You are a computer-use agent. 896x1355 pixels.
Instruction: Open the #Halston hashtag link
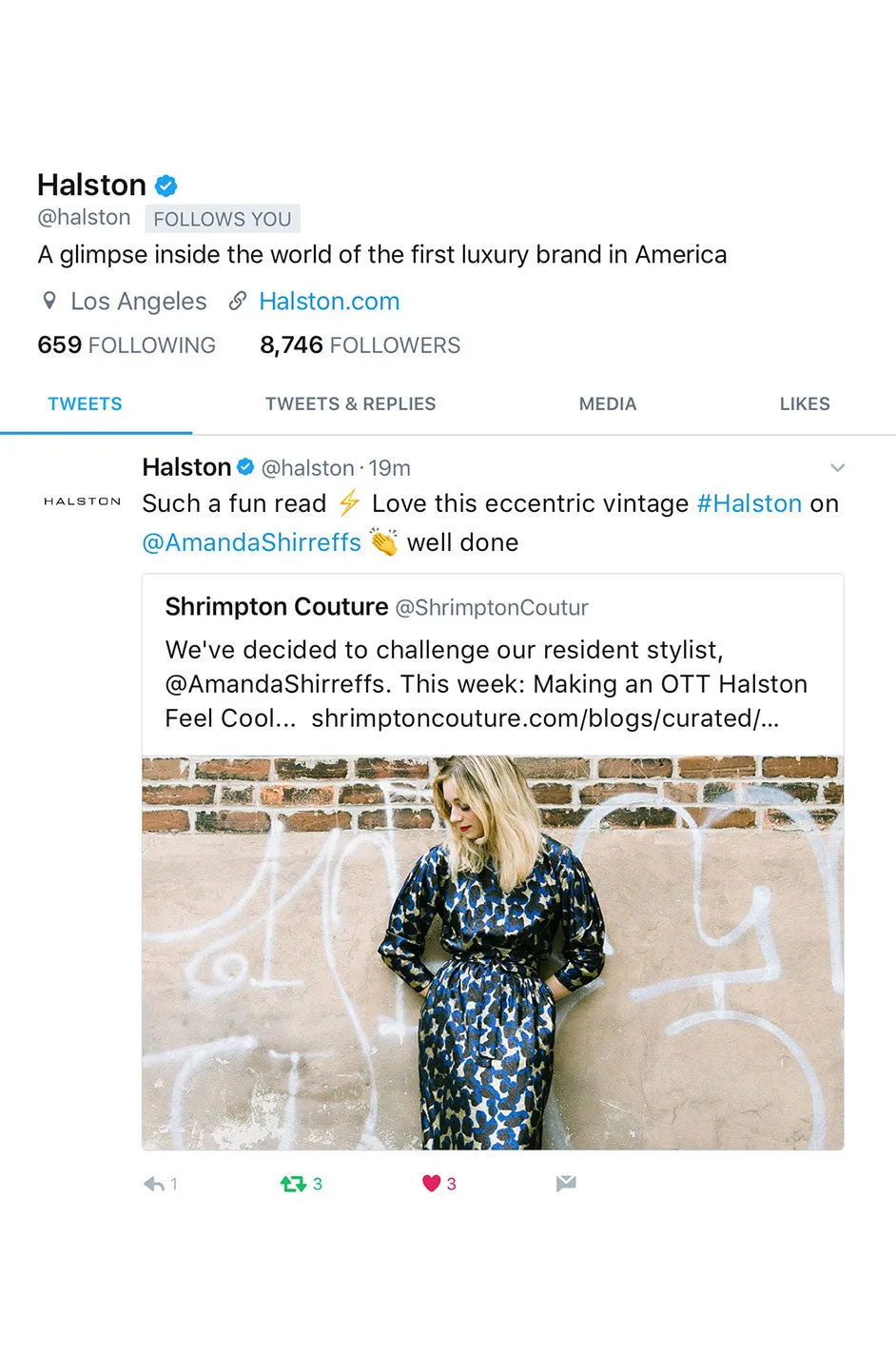(750, 503)
